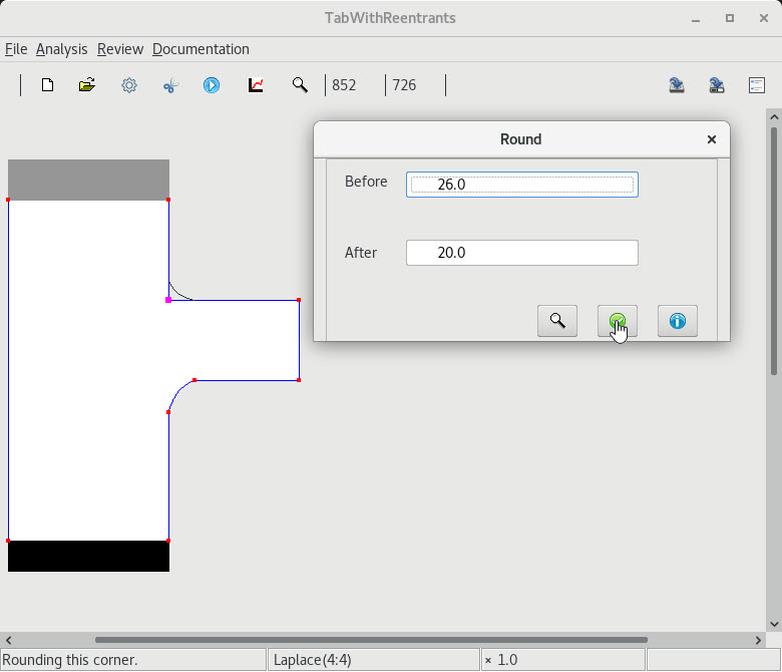Open the Review menu
Viewport: 782px width, 672px height.
(120, 49)
